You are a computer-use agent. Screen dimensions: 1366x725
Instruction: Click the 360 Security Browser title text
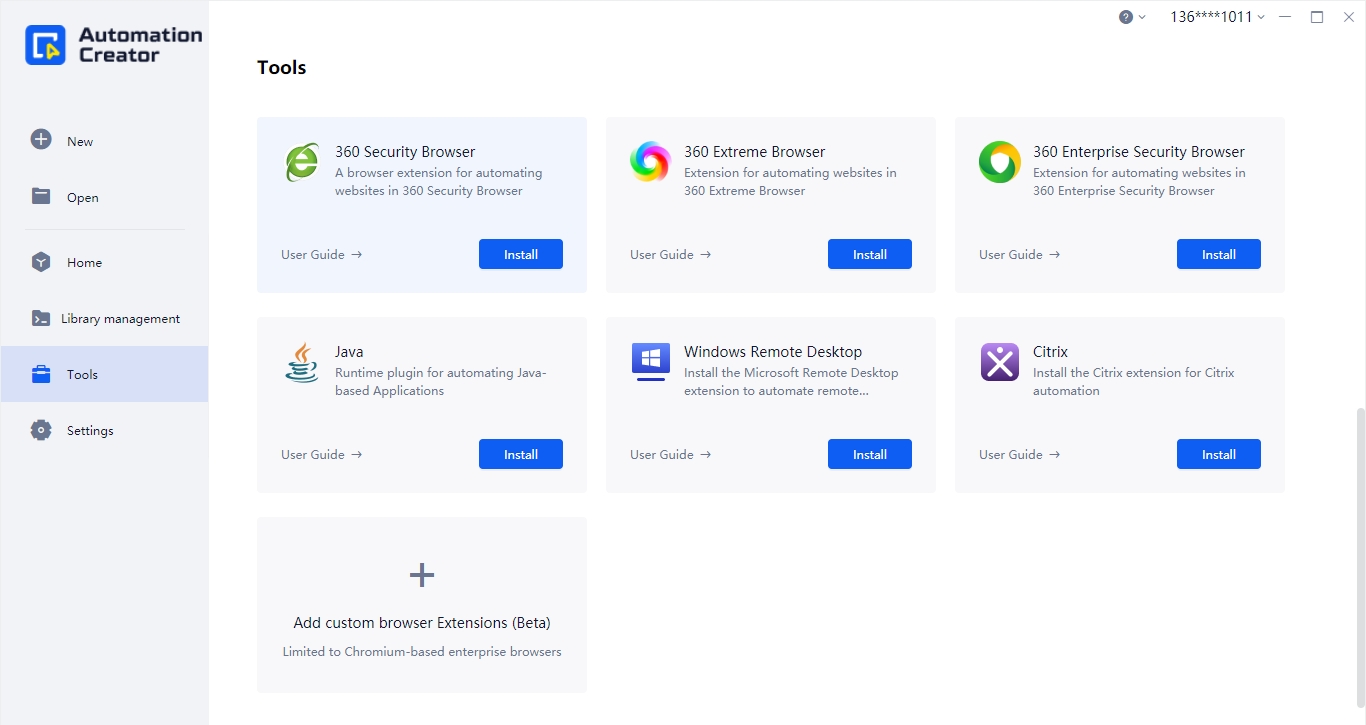pos(405,152)
